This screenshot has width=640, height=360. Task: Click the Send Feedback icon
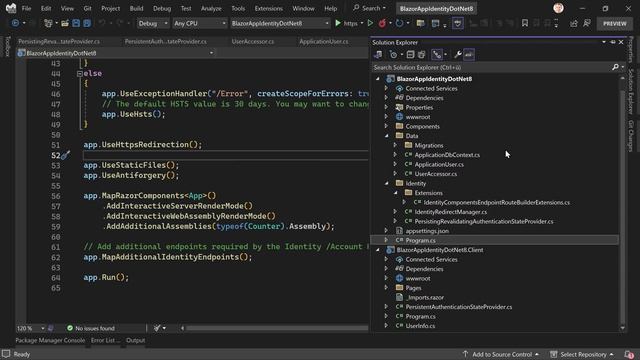pos(587,23)
